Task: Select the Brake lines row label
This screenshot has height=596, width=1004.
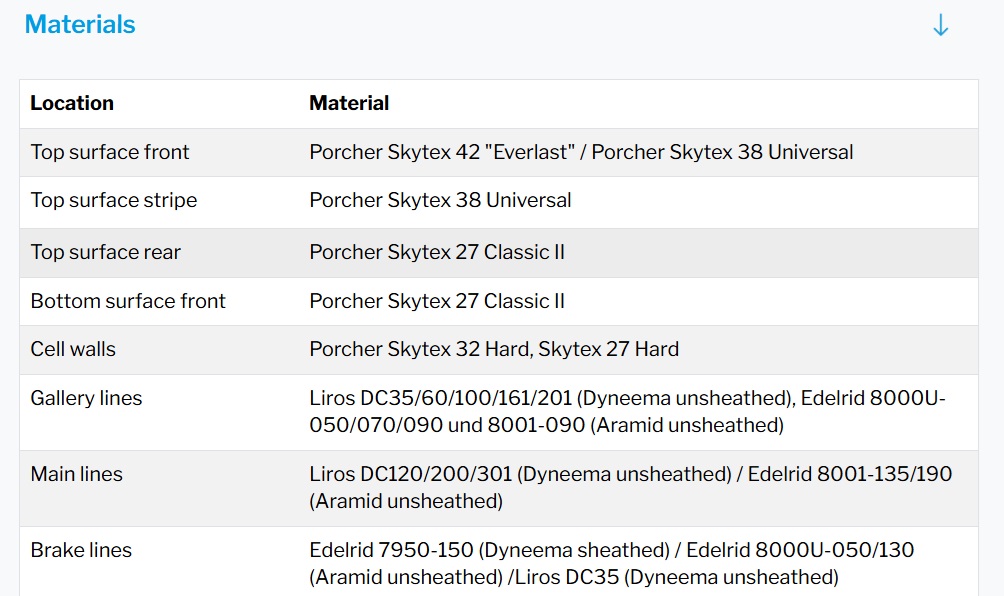Action: pos(81,550)
